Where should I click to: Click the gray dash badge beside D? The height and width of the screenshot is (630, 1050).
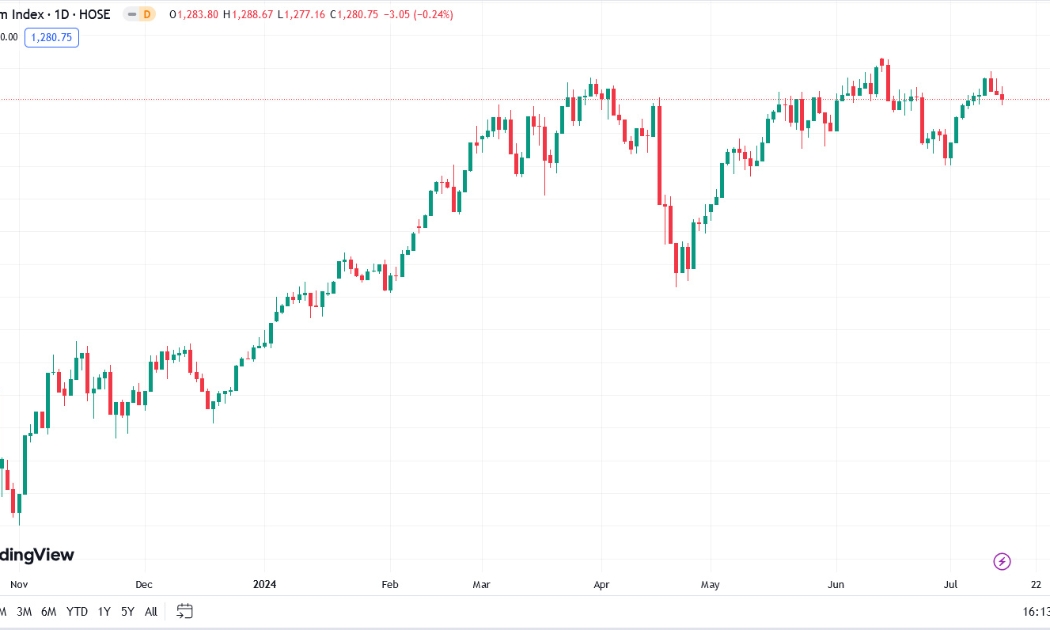pos(132,14)
